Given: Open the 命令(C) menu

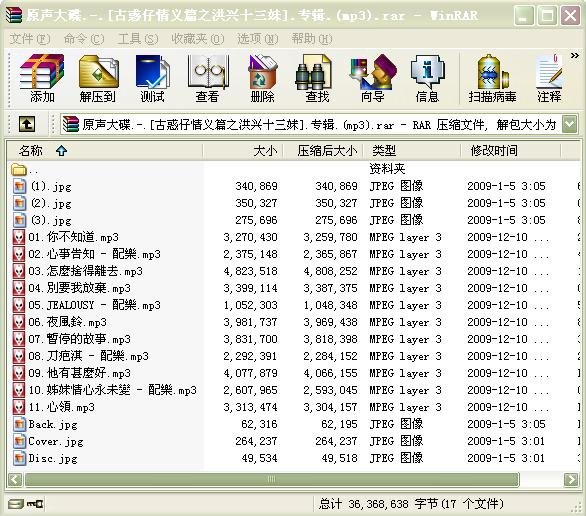Looking at the screenshot, I should pos(84,38).
